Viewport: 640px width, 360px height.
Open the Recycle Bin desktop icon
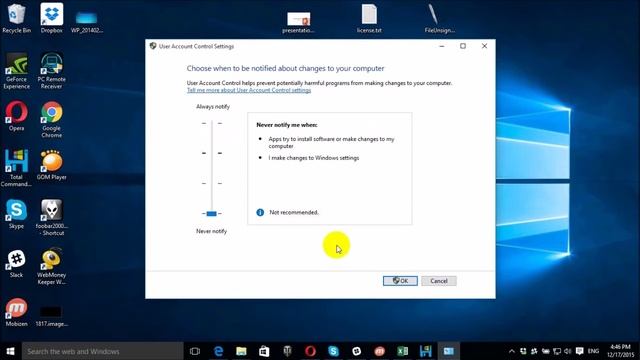16,18
